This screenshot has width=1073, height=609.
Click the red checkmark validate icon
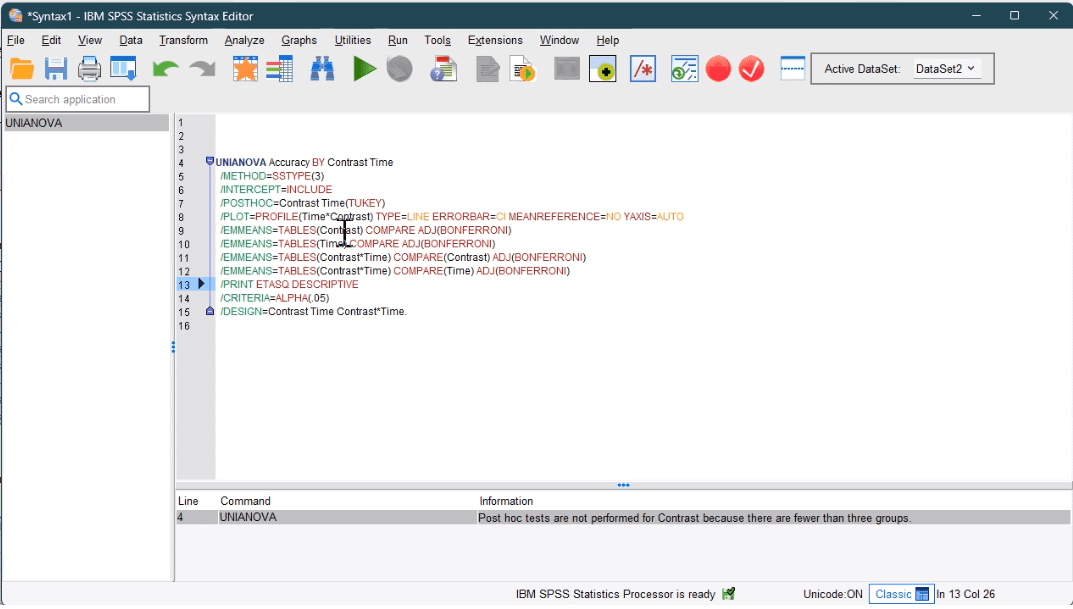tap(751, 68)
